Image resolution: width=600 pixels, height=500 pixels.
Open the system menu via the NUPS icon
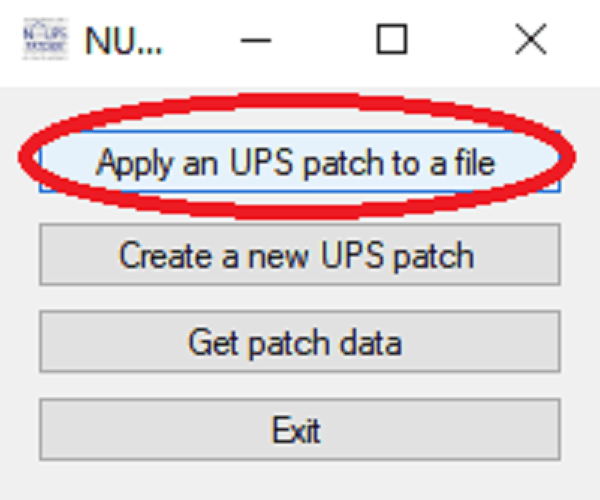[43, 41]
